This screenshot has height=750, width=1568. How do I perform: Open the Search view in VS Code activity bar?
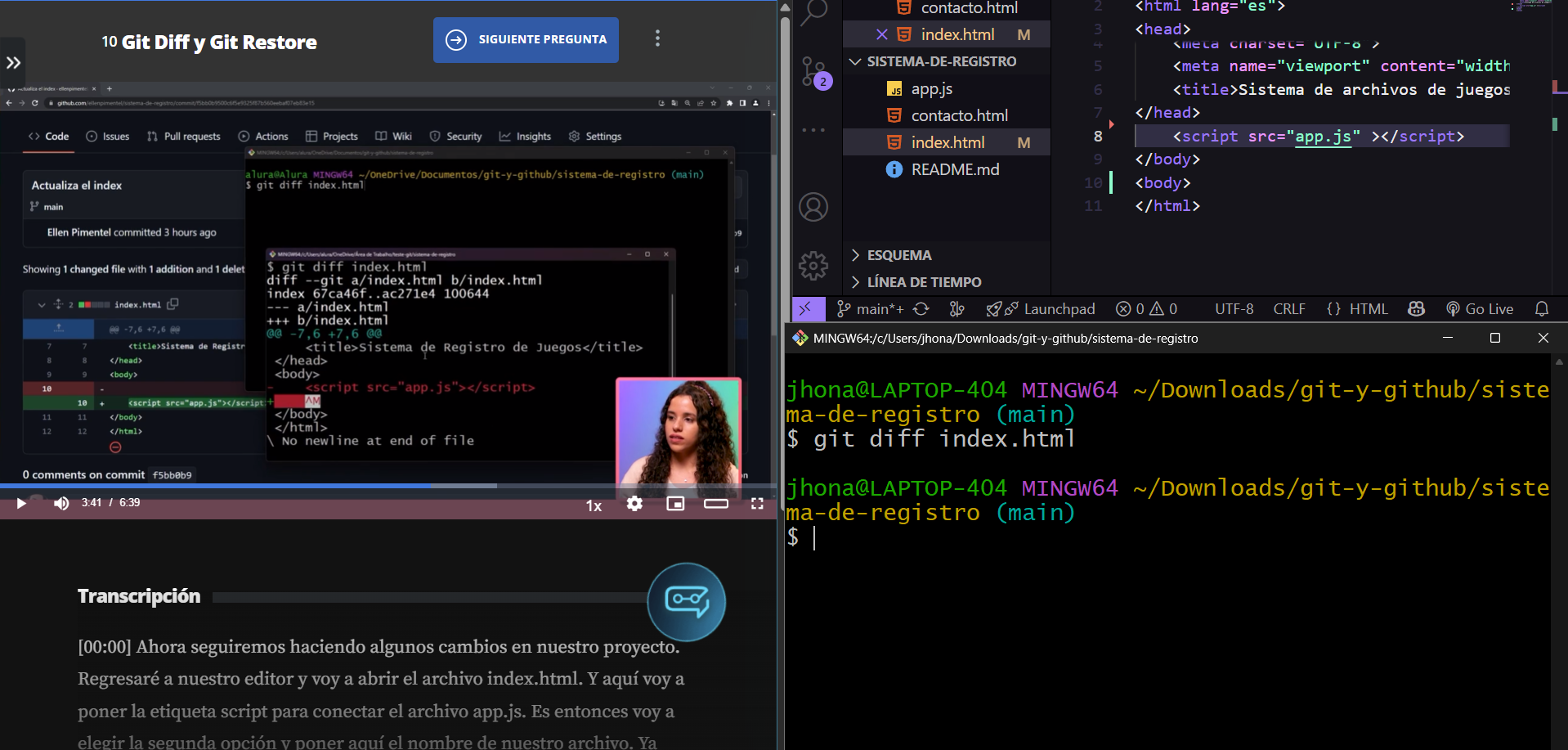pos(813,13)
